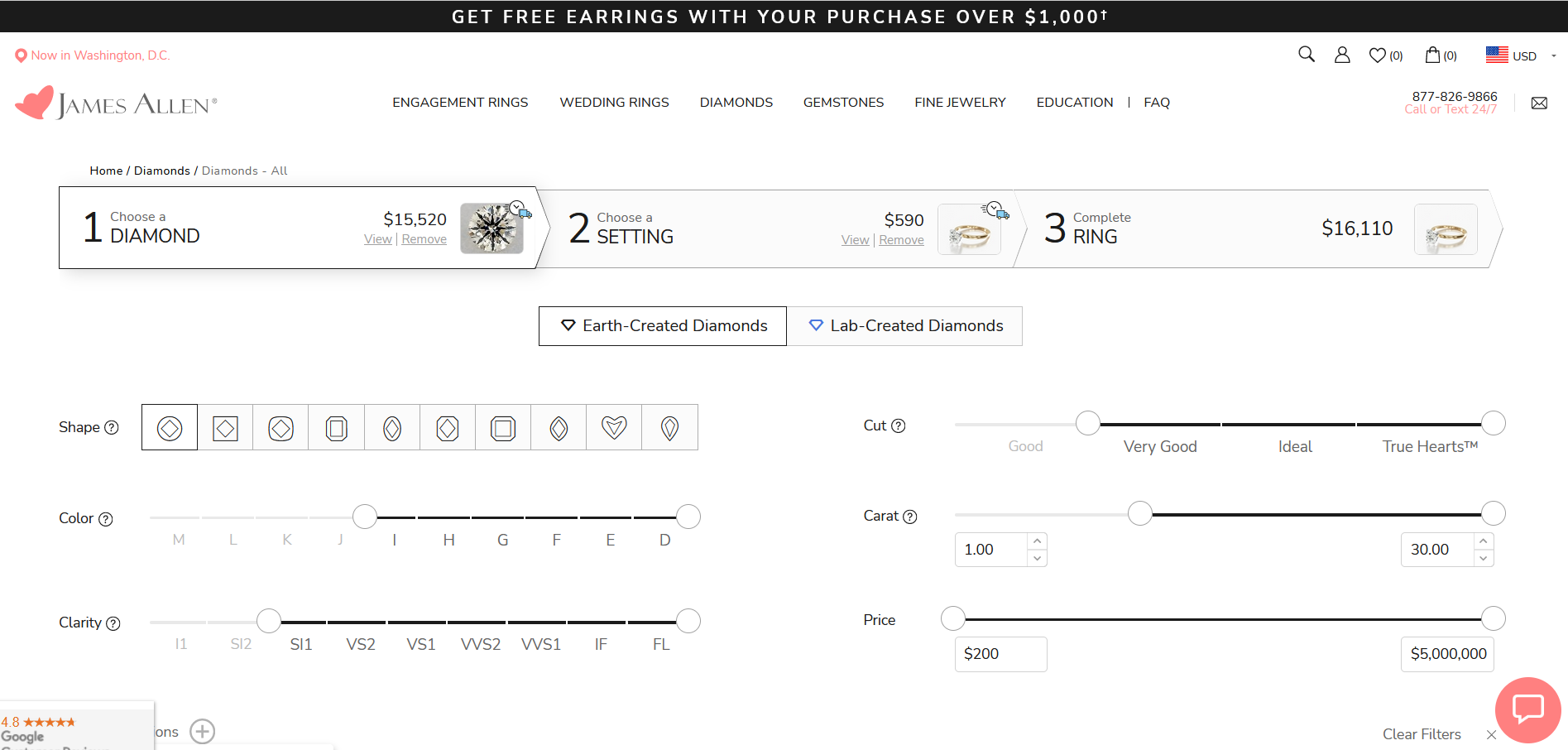Image resolution: width=1568 pixels, height=750 pixels.
Task: Open the live chat bubble
Action: click(x=1527, y=709)
